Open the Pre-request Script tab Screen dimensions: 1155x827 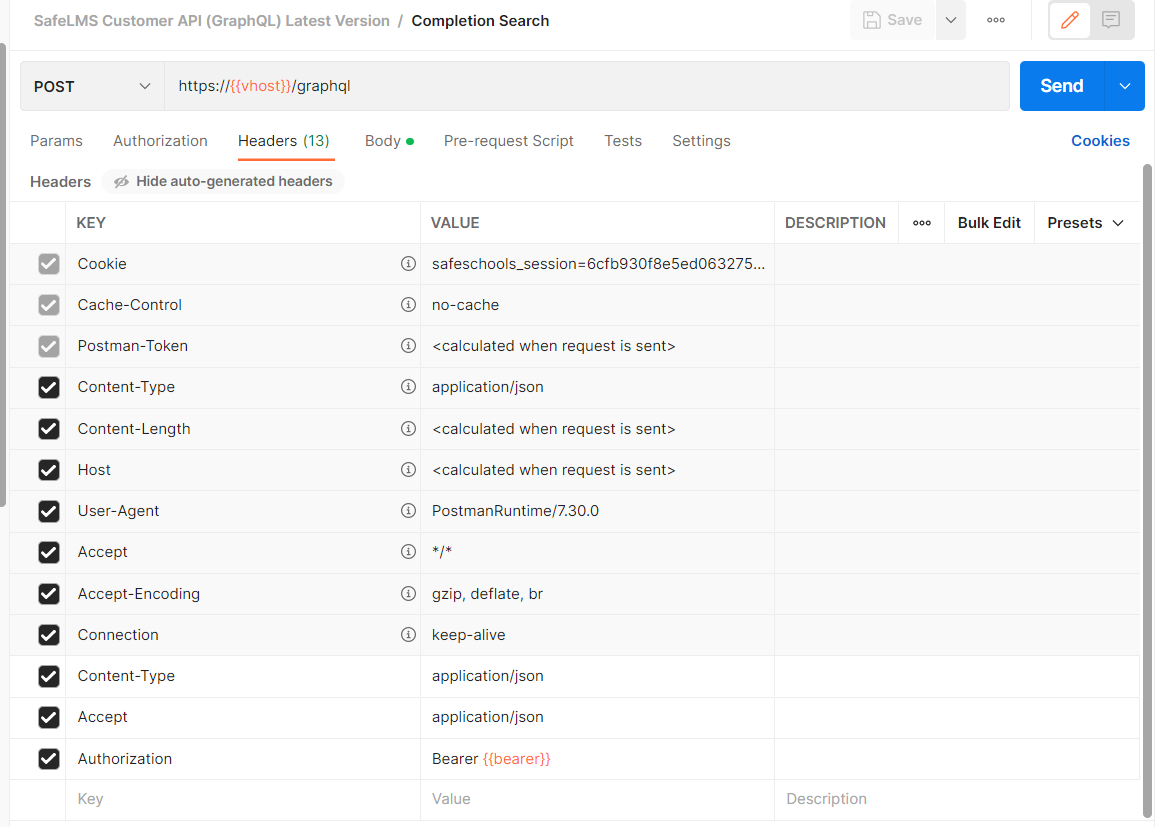[x=508, y=141]
